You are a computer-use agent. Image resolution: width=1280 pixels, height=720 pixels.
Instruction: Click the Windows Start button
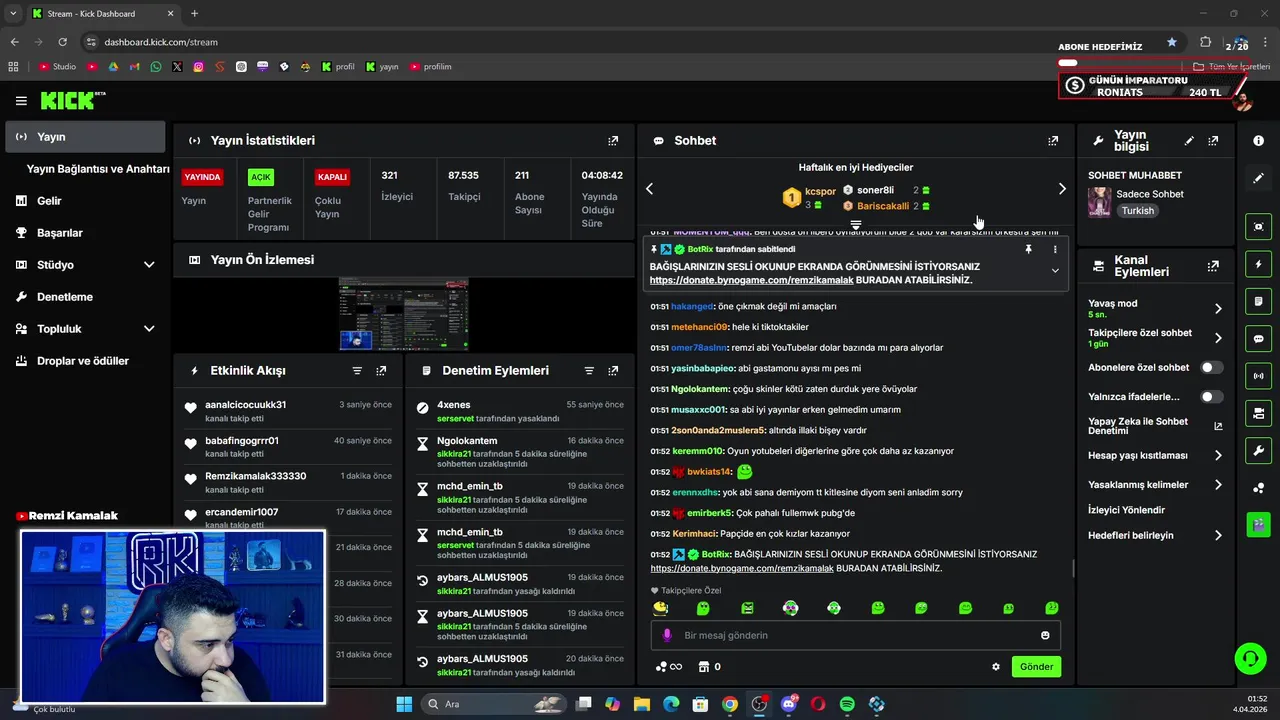coord(404,704)
